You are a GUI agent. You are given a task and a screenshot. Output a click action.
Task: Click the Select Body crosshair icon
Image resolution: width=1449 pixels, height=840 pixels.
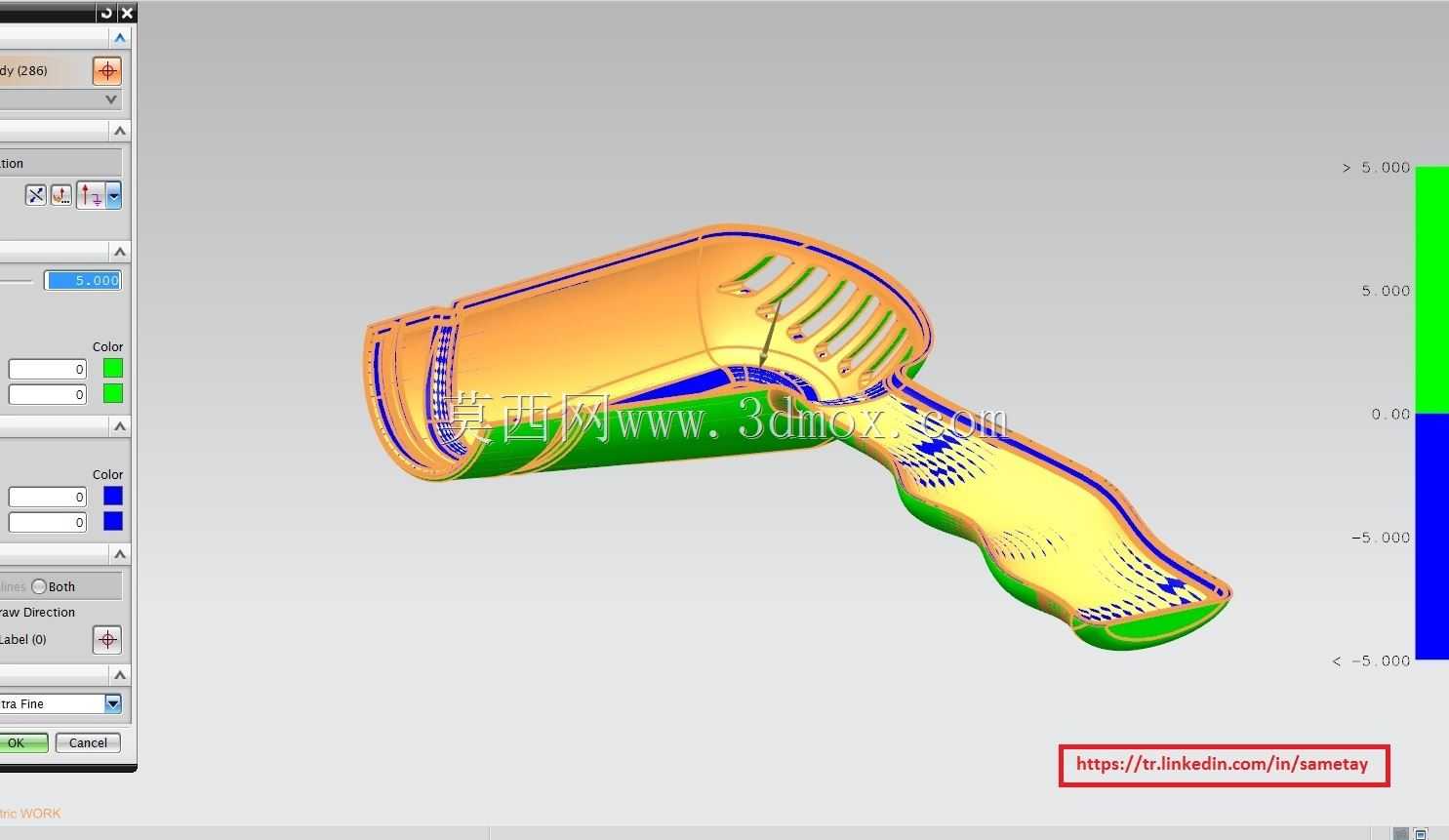pyautogui.click(x=107, y=70)
